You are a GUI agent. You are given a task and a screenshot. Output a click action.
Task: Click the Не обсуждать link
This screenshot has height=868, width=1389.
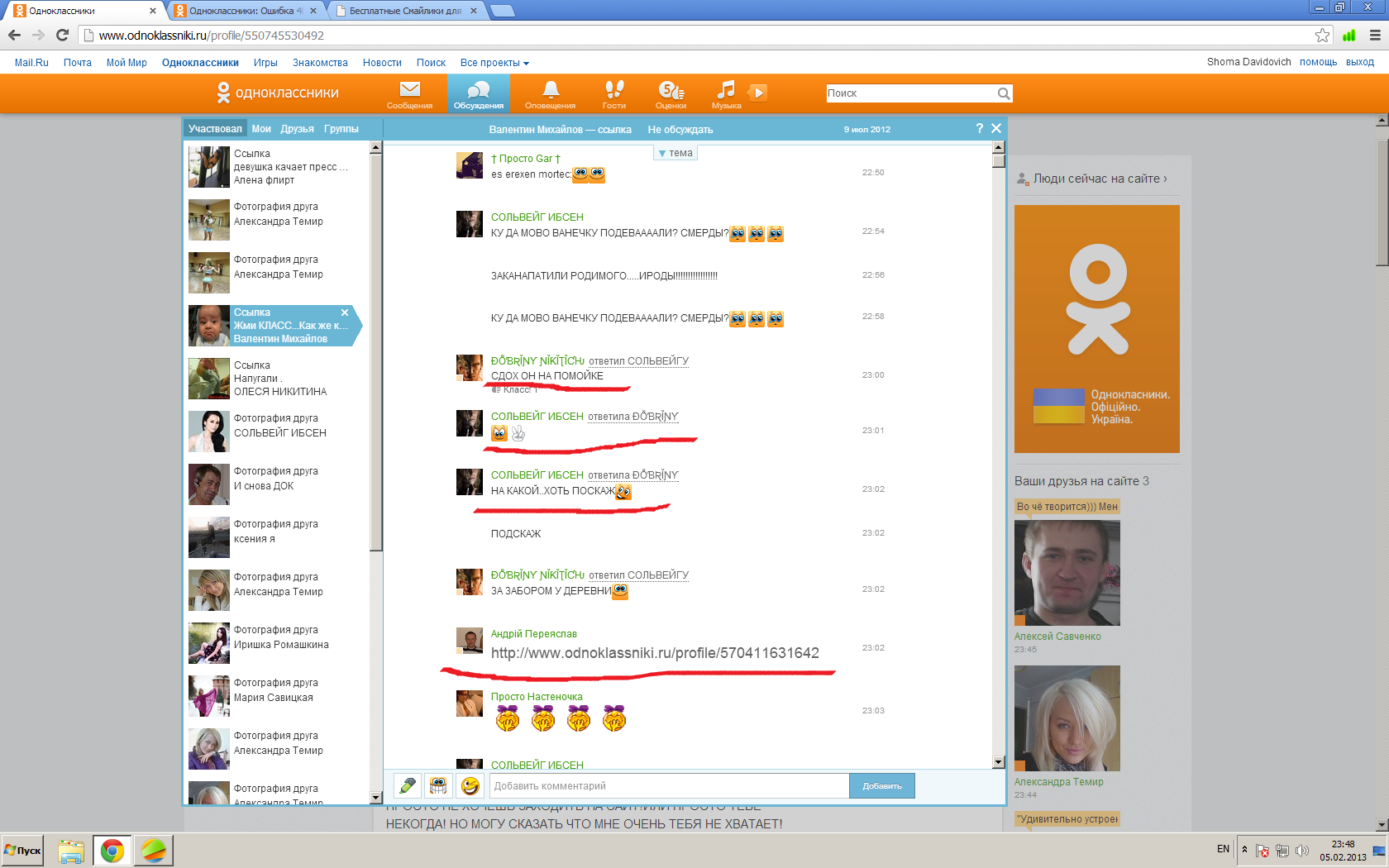click(x=680, y=130)
